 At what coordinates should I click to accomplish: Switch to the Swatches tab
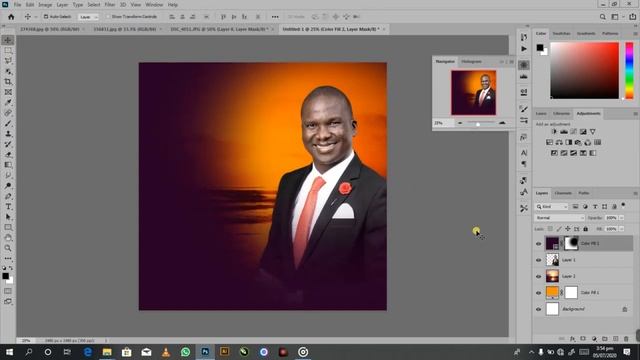click(561, 33)
